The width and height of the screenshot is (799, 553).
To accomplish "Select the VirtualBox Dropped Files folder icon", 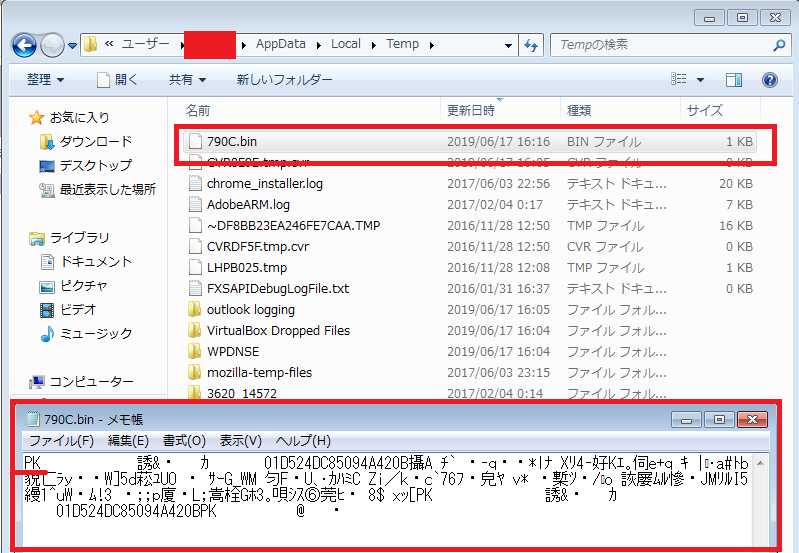I will (x=195, y=330).
